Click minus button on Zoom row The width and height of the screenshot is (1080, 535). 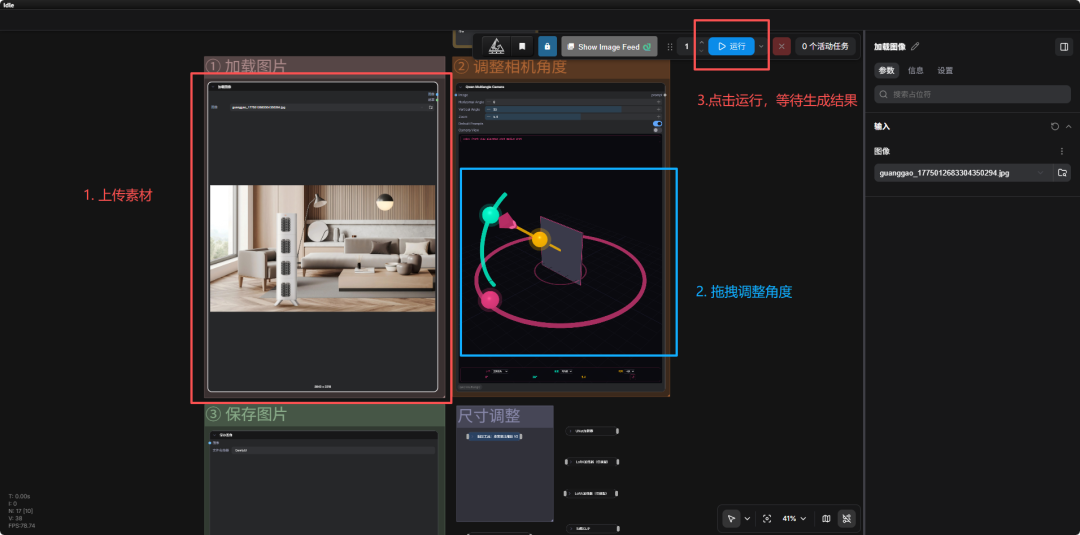point(488,116)
